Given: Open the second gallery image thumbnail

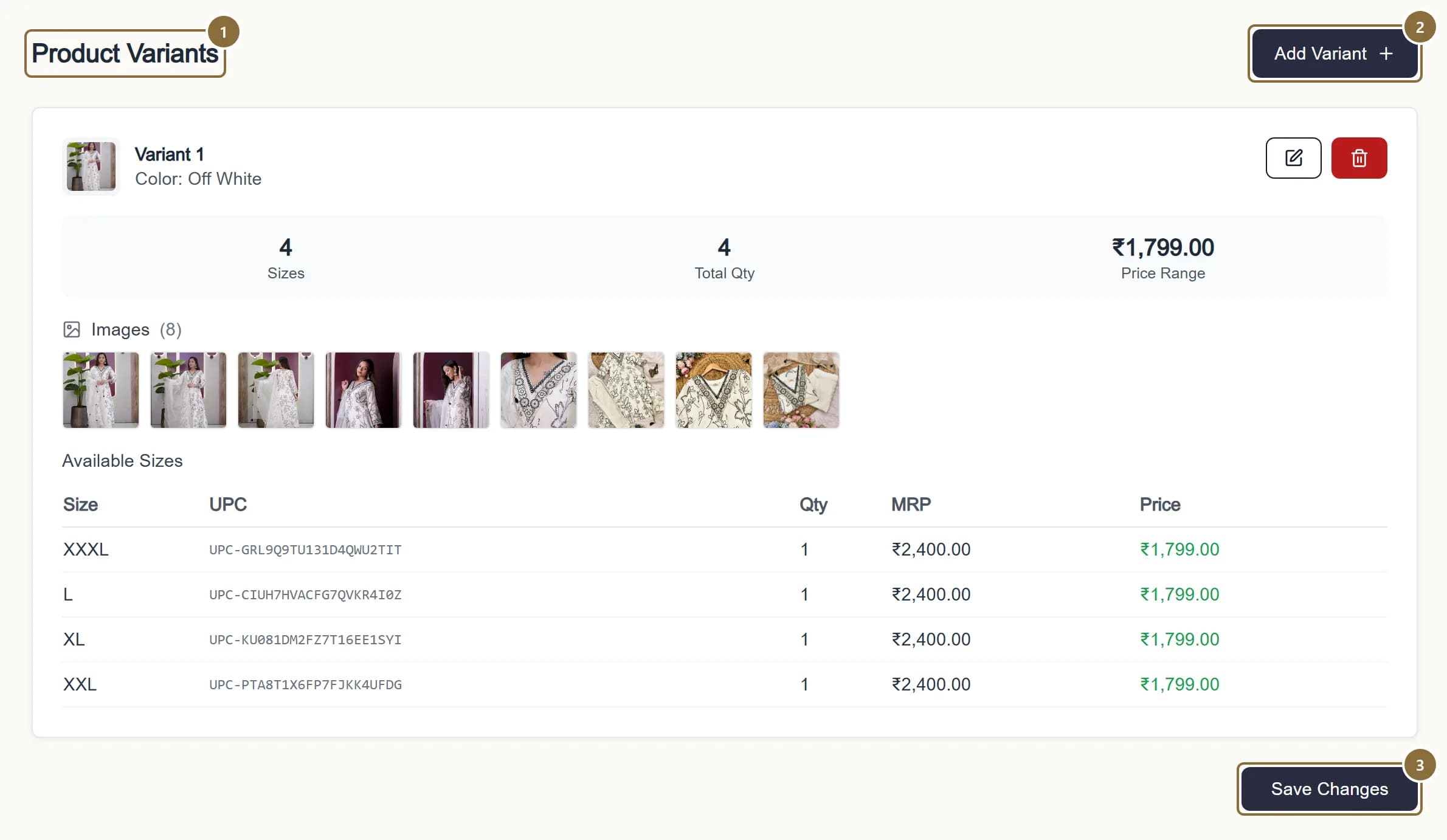Looking at the screenshot, I should 188,390.
